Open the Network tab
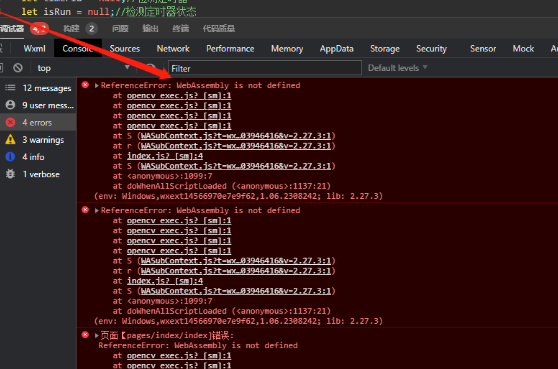 tap(173, 48)
